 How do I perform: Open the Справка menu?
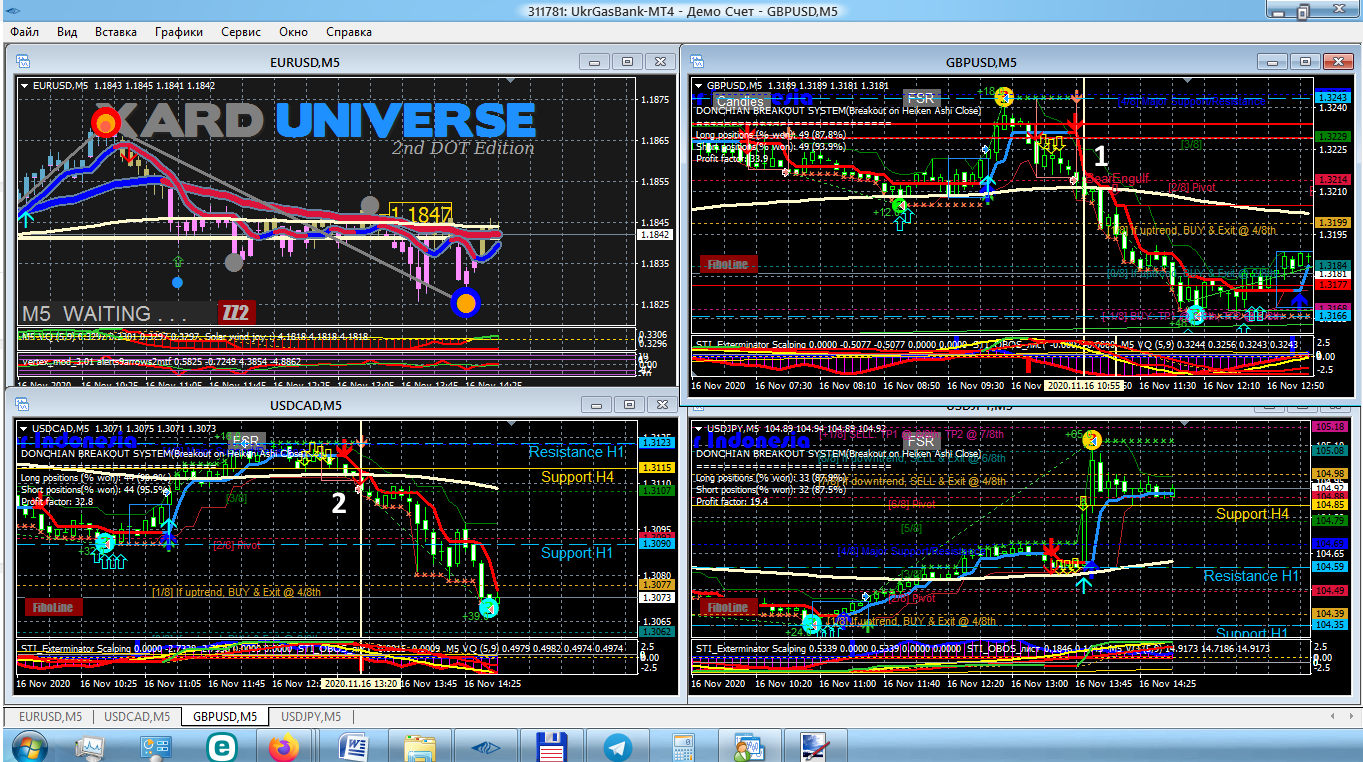click(349, 32)
